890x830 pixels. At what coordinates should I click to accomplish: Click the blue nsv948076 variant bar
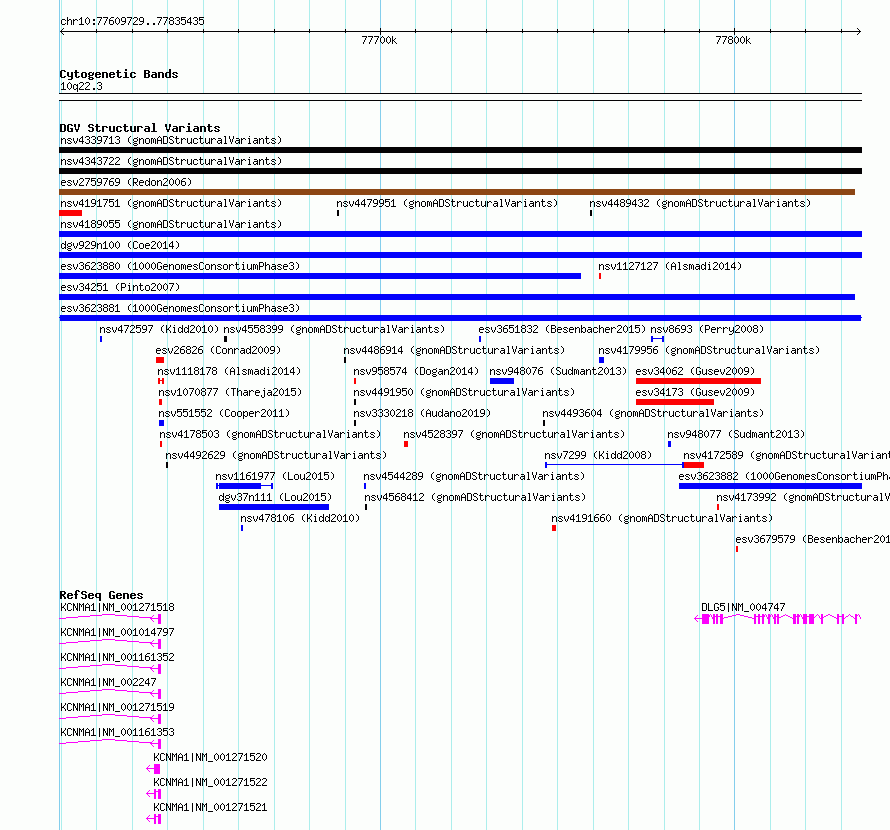point(502,381)
